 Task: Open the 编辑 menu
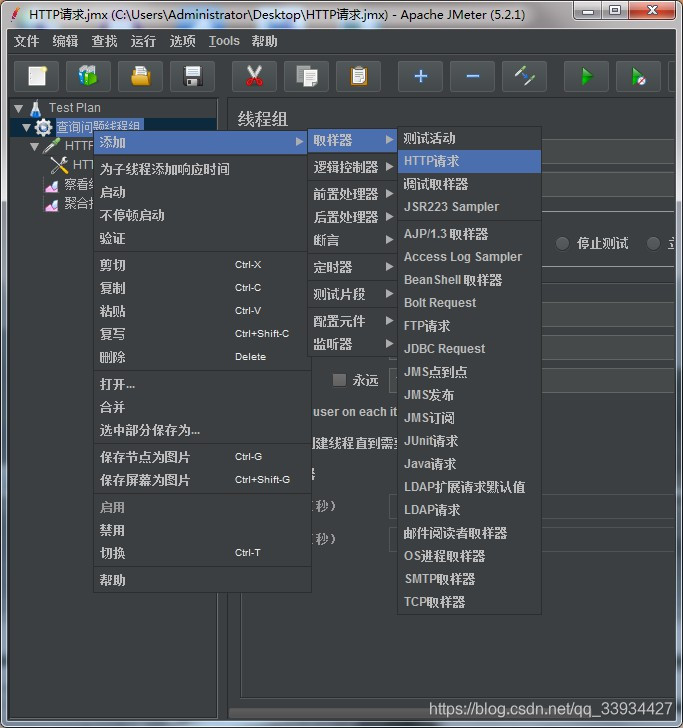[65, 41]
